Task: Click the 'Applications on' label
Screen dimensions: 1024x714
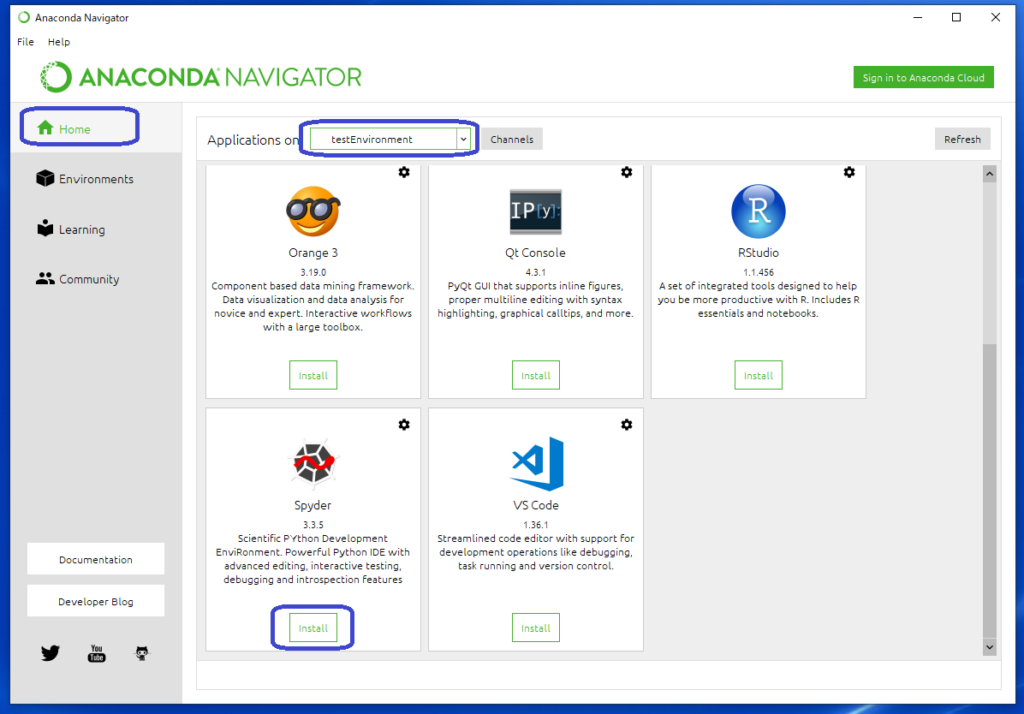Action: (x=253, y=140)
